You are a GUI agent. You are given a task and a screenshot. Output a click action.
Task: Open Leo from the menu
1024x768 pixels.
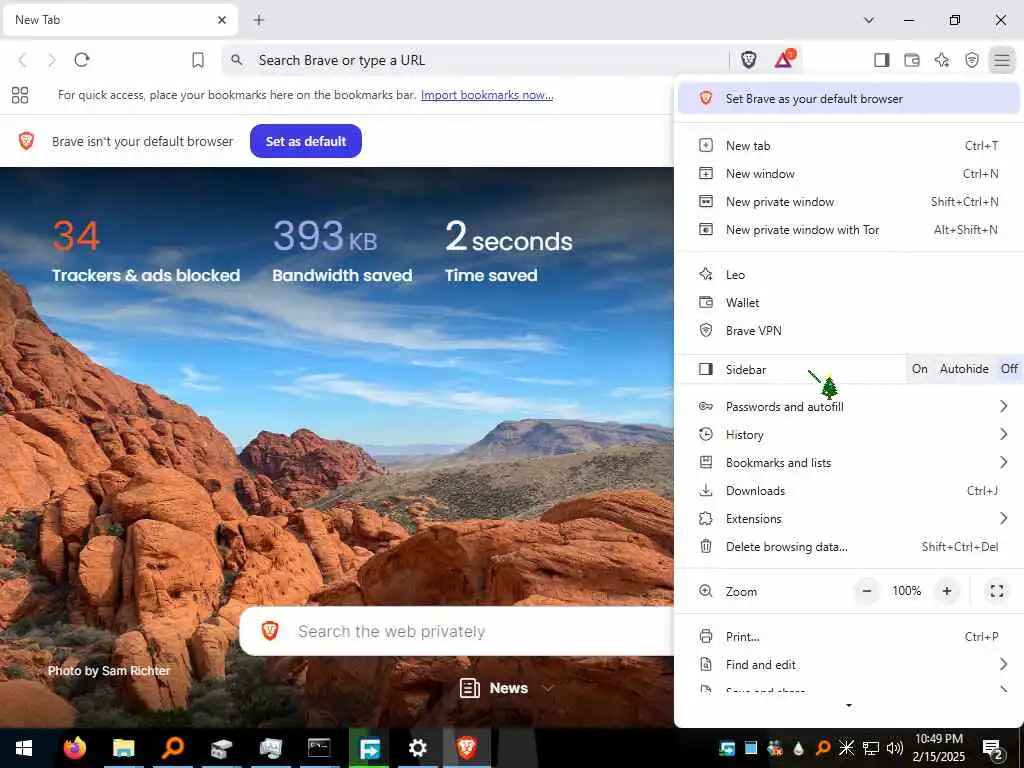[x=849, y=274]
